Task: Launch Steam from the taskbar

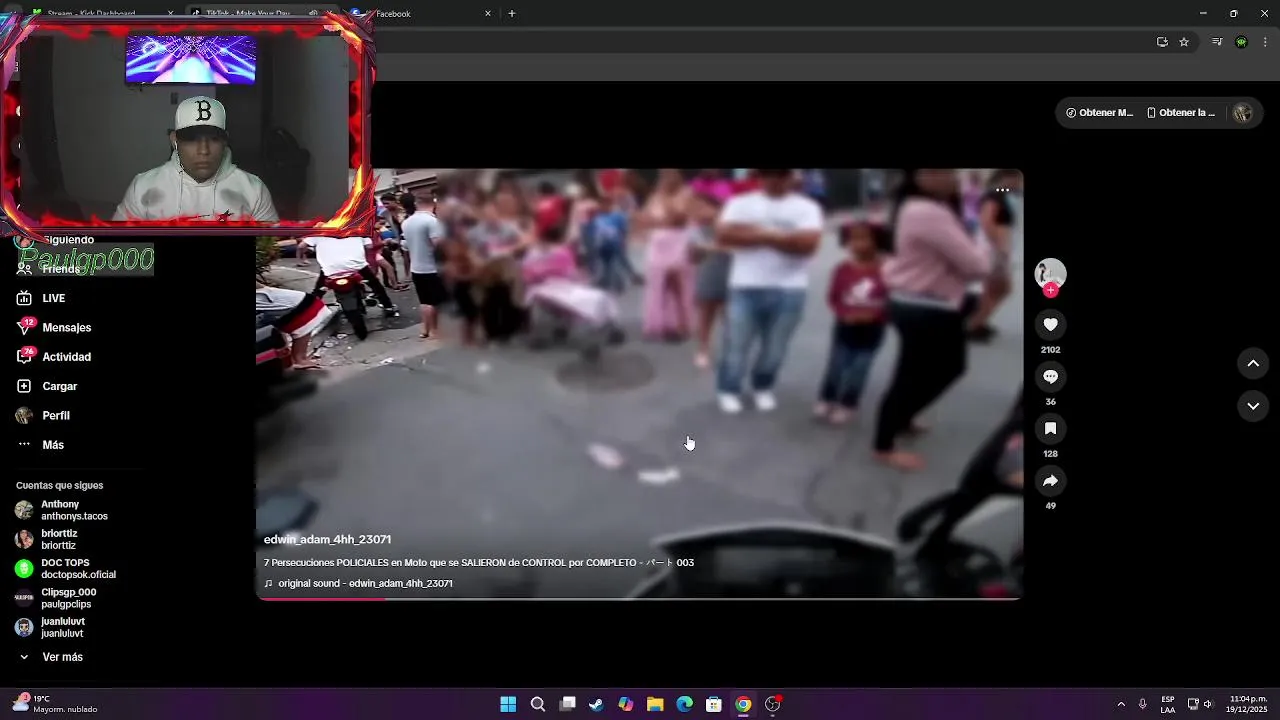Action: tap(596, 704)
